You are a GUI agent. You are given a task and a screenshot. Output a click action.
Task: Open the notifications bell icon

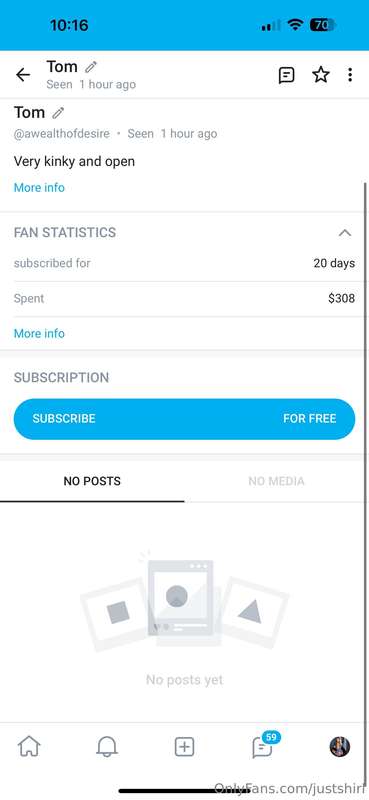click(x=107, y=747)
